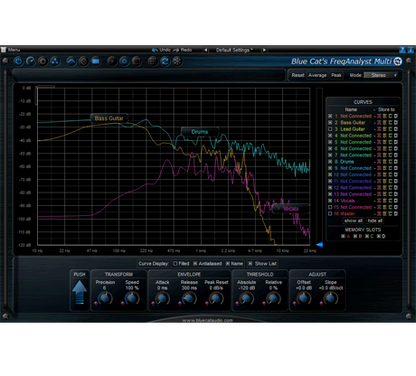The width and height of the screenshot is (416, 376).
Task: Click the Redo arrow icon
Action: coord(176,50)
